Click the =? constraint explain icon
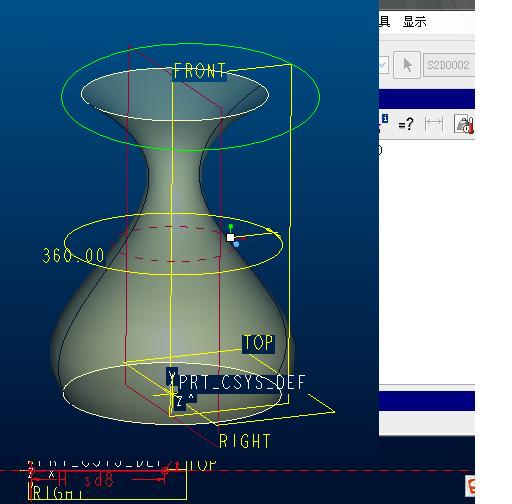This screenshot has height=504, width=512. click(x=406, y=124)
